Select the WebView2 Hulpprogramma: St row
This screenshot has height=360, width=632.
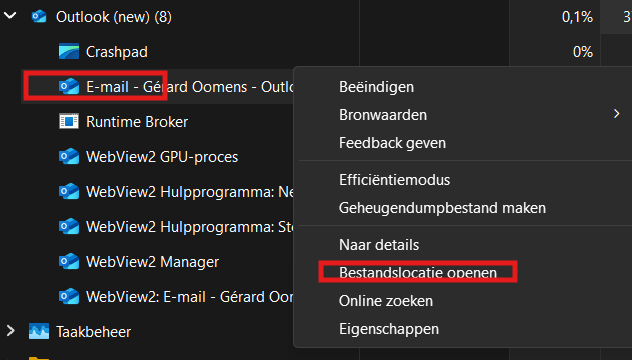point(157,227)
